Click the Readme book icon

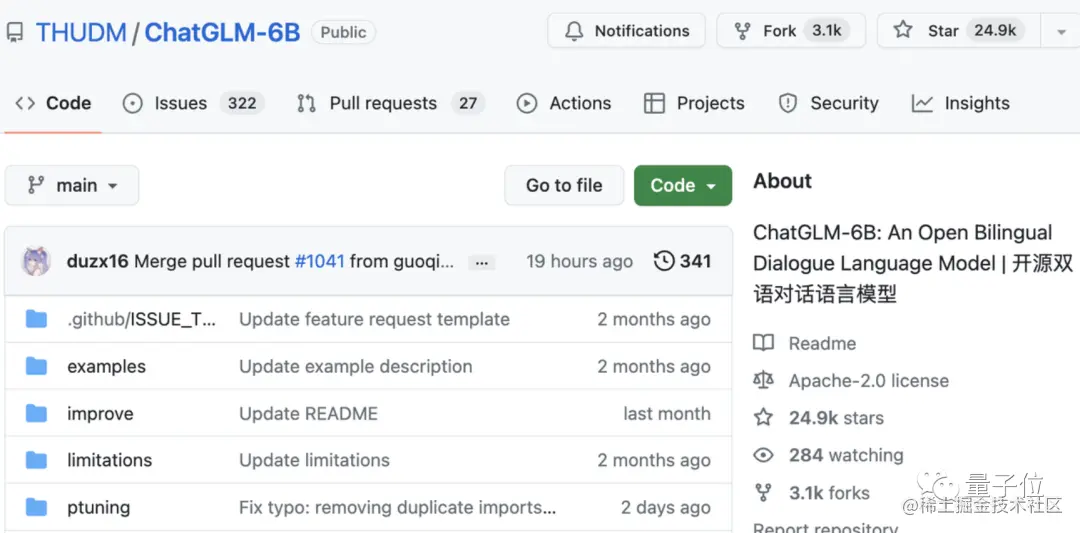pos(764,343)
